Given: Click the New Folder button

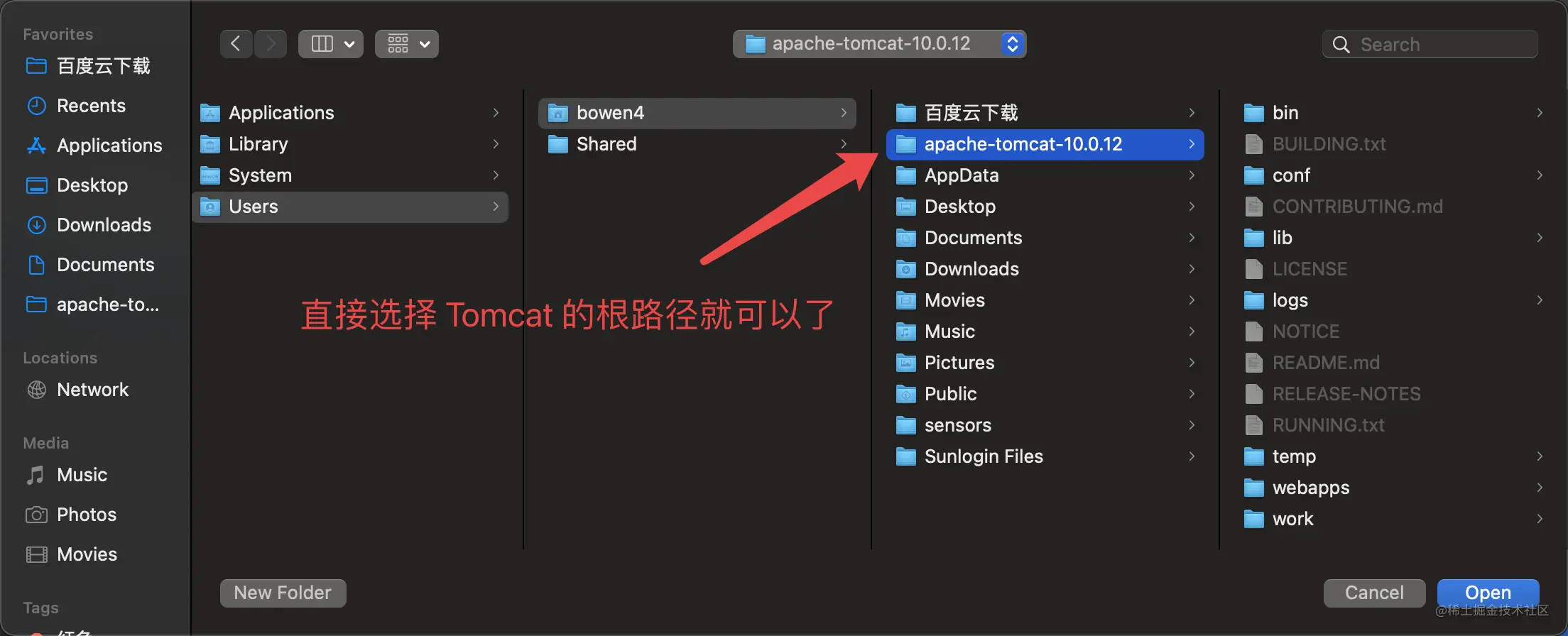Looking at the screenshot, I should pos(283,593).
